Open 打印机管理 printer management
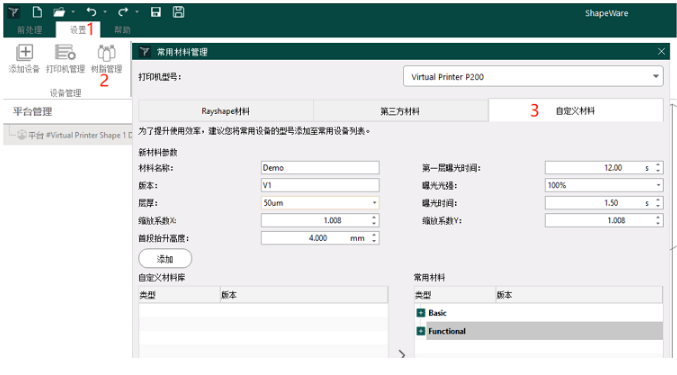Image resolution: width=677 pixels, height=375 pixels. pos(65,58)
